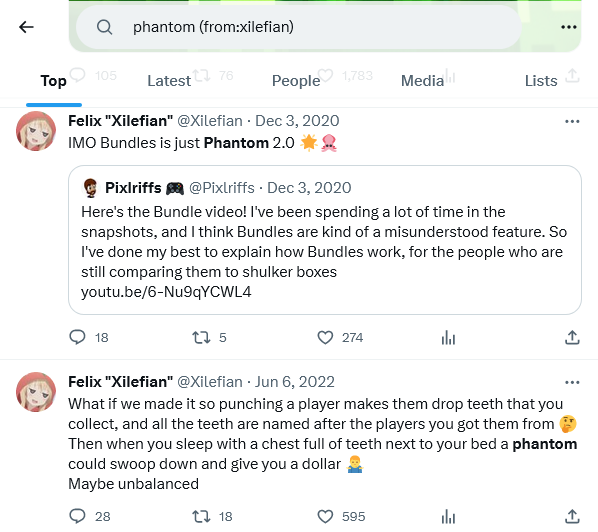Open more menu on Jun 6 tweet
598x532 pixels.
click(x=572, y=383)
